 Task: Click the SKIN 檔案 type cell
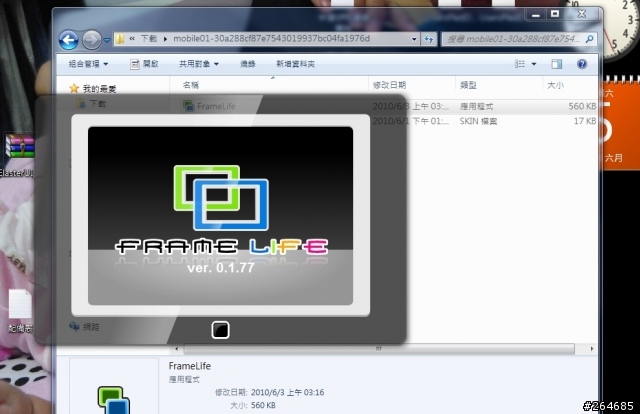point(478,121)
